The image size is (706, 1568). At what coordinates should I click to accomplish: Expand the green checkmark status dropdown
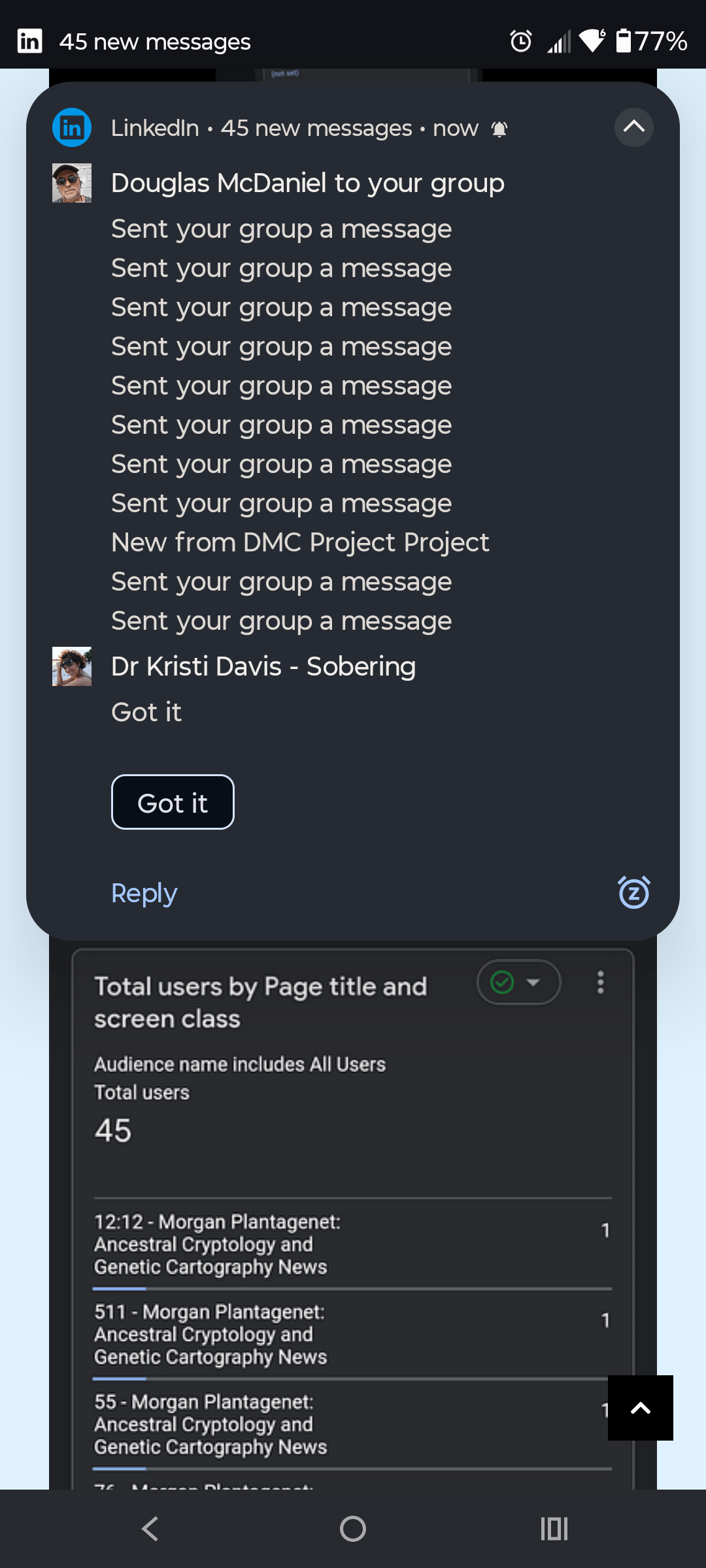pos(518,982)
